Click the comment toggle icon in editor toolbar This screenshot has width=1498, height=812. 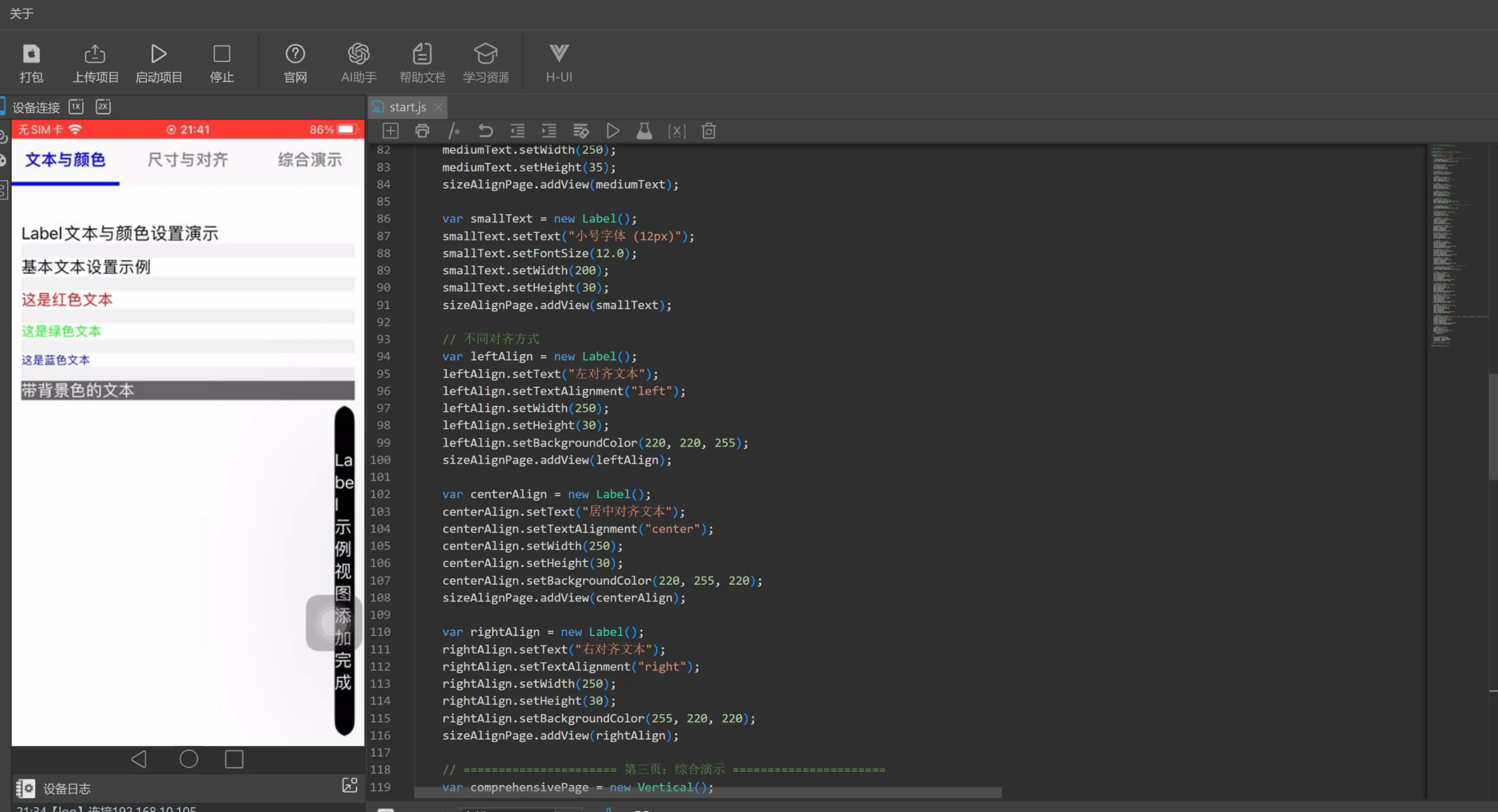pos(454,131)
